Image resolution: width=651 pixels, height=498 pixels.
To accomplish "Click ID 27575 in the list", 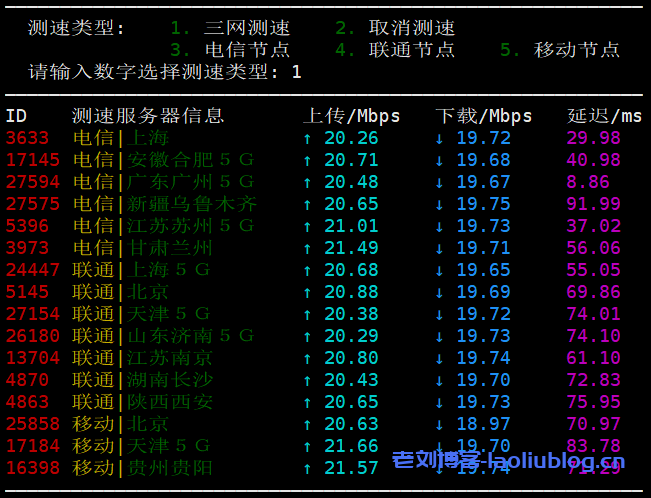I will pos(33,204).
